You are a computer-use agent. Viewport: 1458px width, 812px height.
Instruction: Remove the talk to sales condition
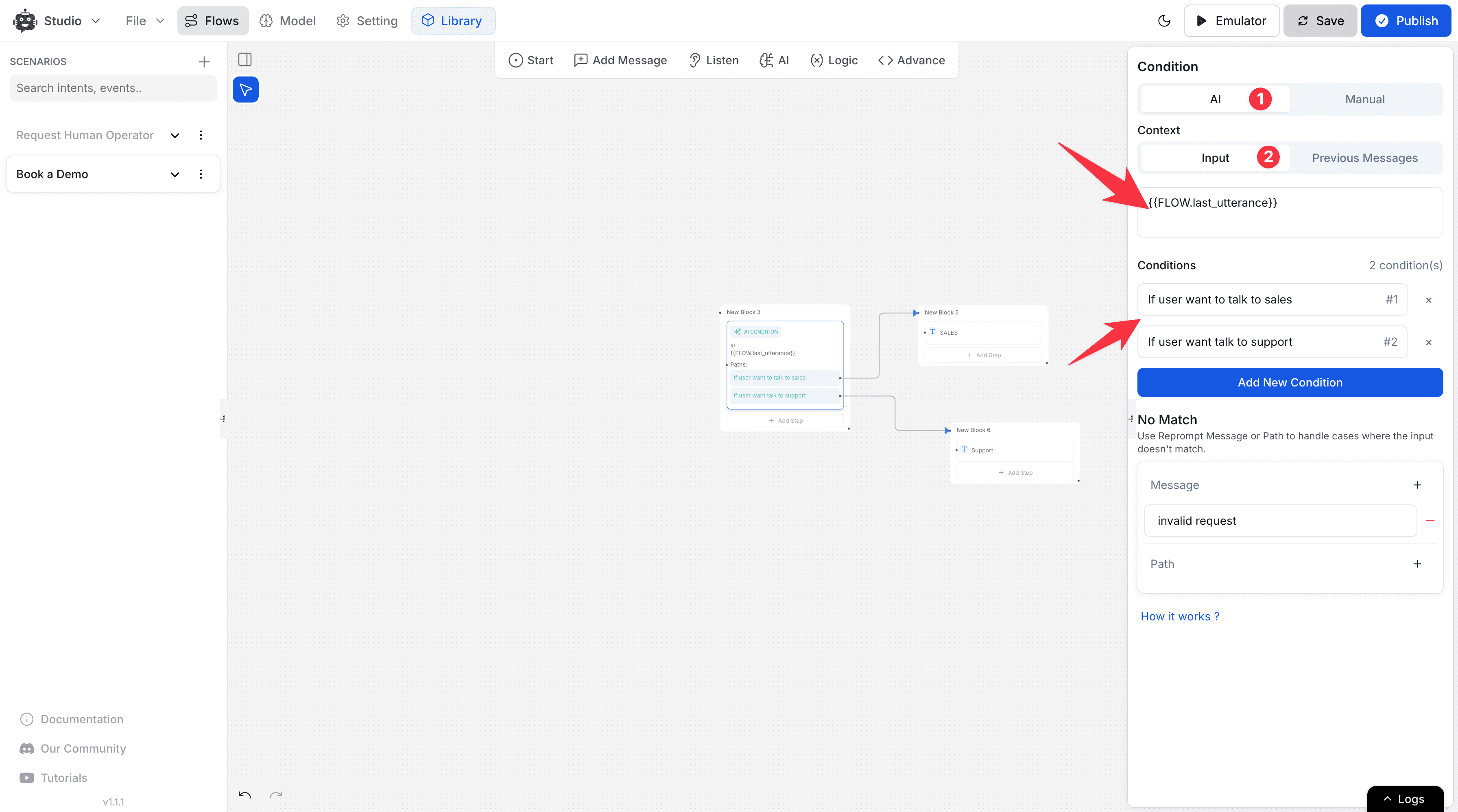tap(1428, 300)
